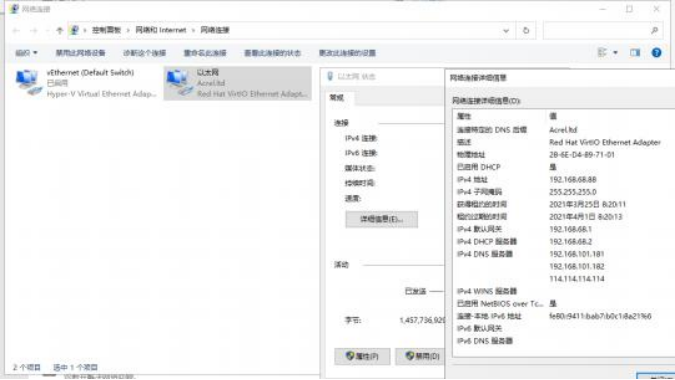Select the IPv4 地址 192.168.68.88 row
The width and height of the screenshot is (675, 380).
[564, 179]
